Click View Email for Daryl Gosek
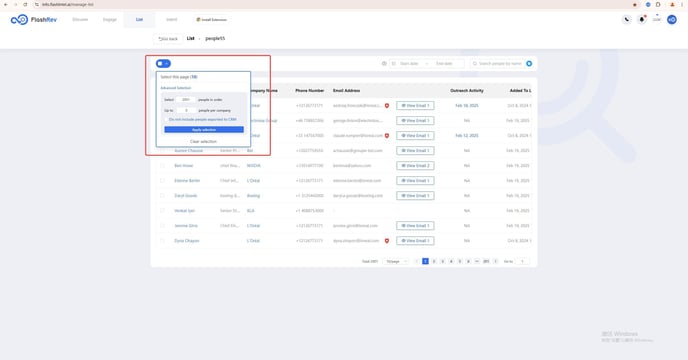 pyautogui.click(x=415, y=195)
